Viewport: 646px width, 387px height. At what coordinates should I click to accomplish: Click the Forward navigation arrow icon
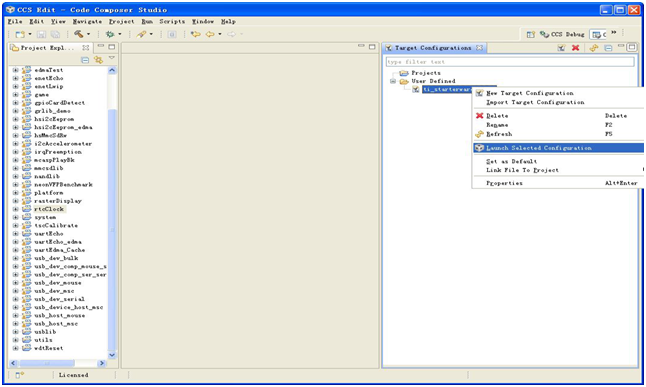pyautogui.click(x=232, y=34)
